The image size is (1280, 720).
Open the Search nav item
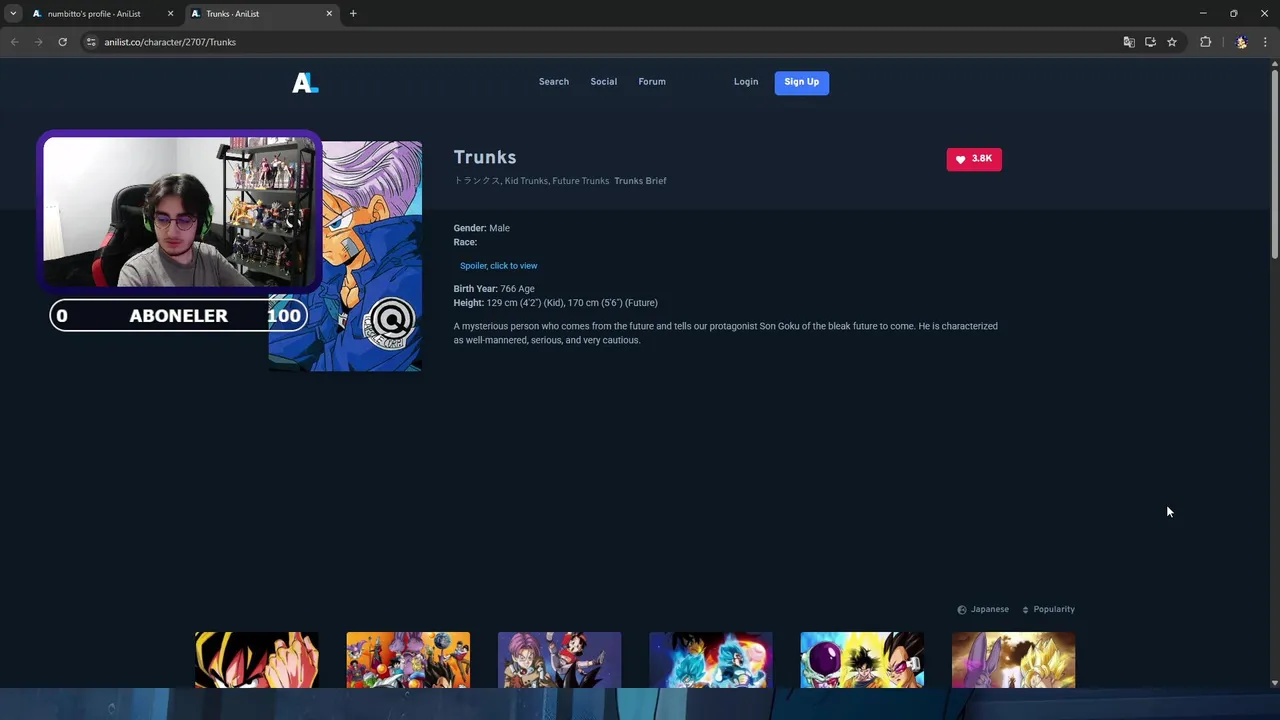554,82
